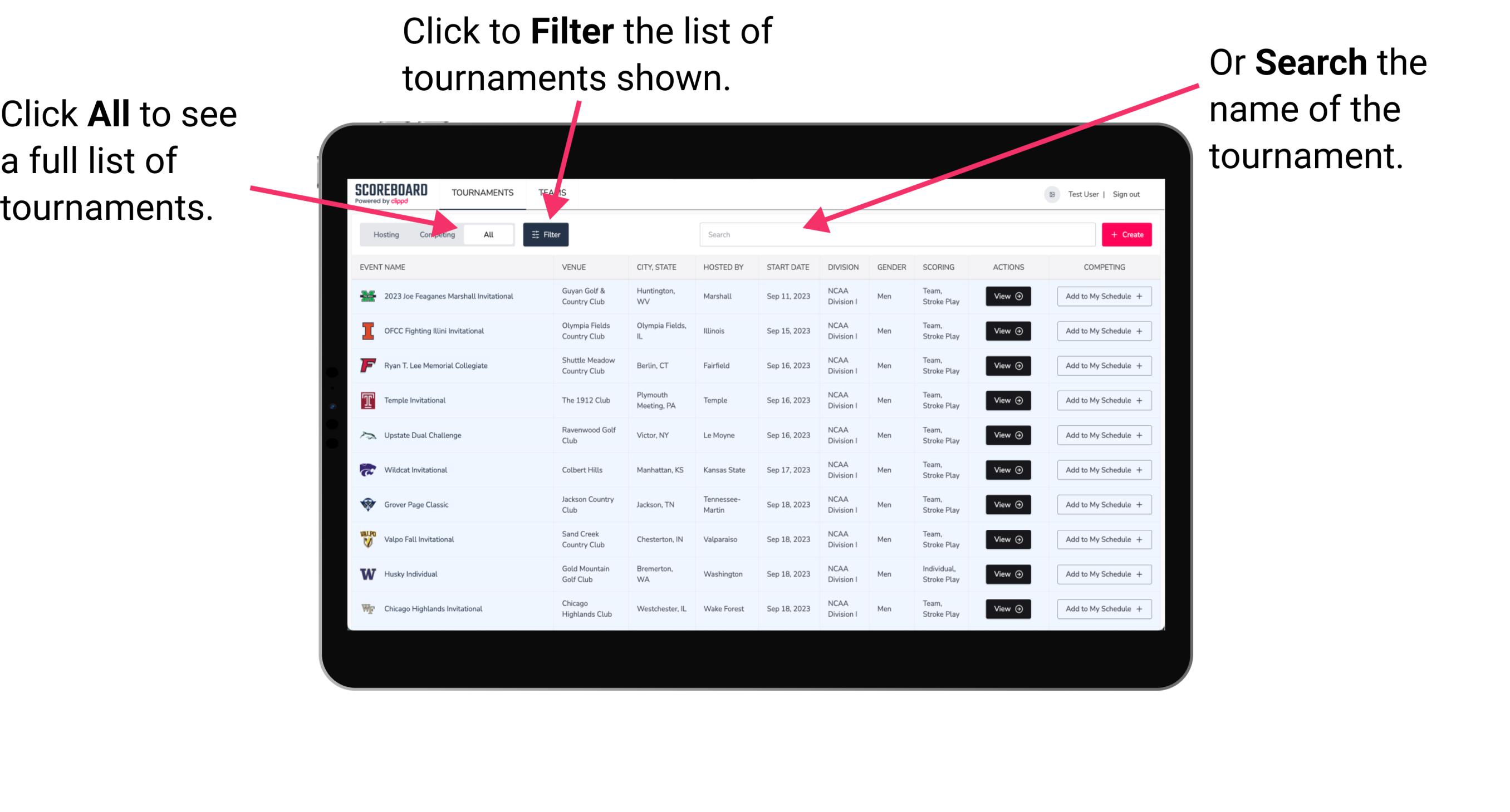Click the Washington Huskies logo icon

pyautogui.click(x=367, y=574)
